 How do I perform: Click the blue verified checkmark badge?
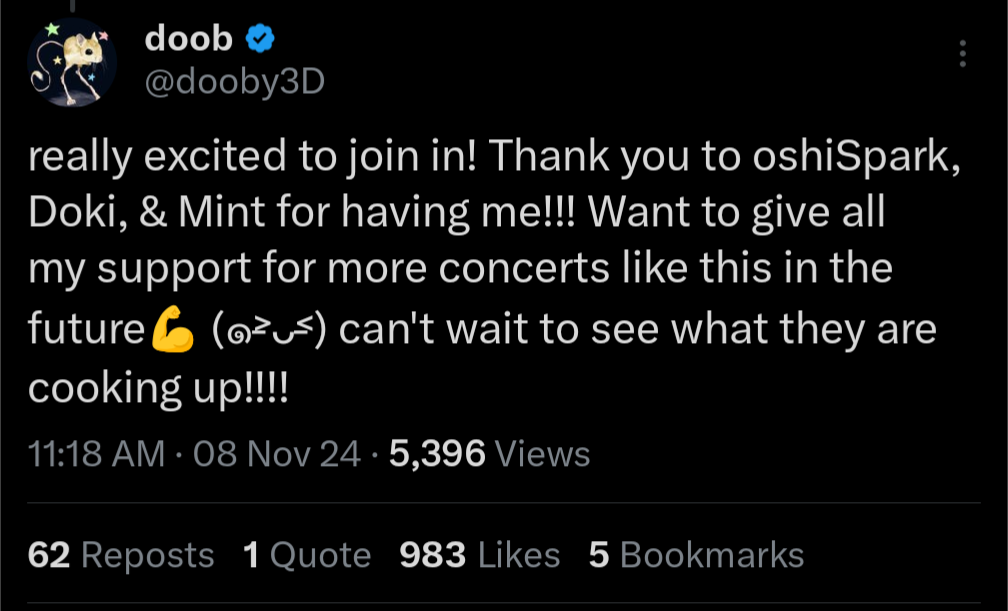coord(262,40)
